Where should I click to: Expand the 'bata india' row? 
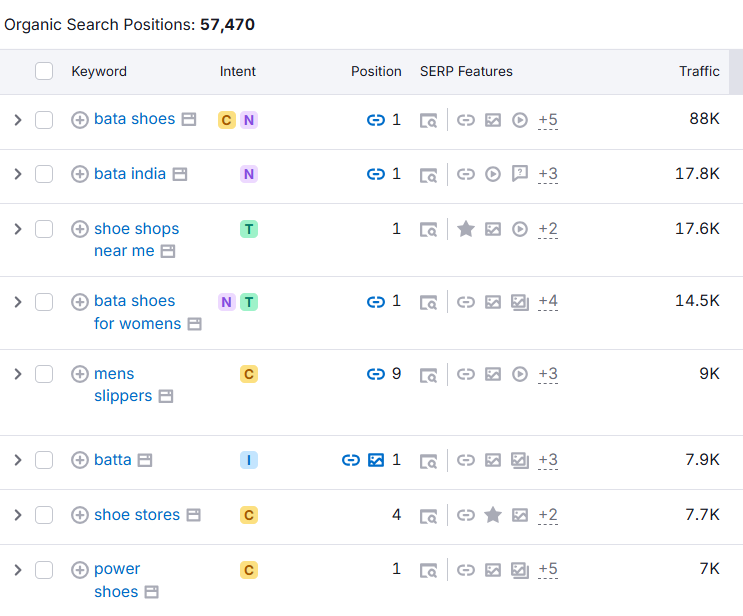click(18, 174)
